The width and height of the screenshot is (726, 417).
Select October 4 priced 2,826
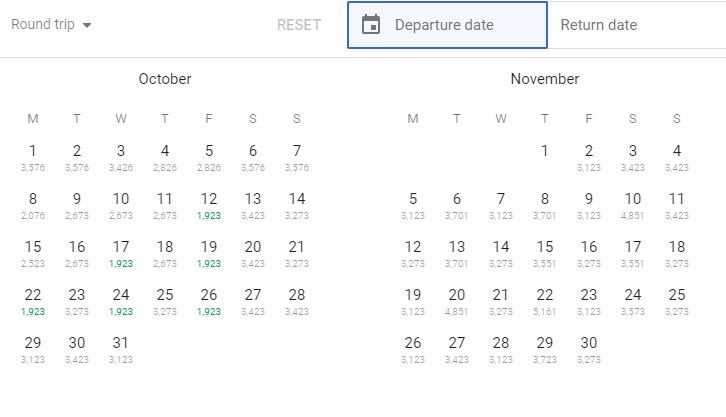pos(165,156)
